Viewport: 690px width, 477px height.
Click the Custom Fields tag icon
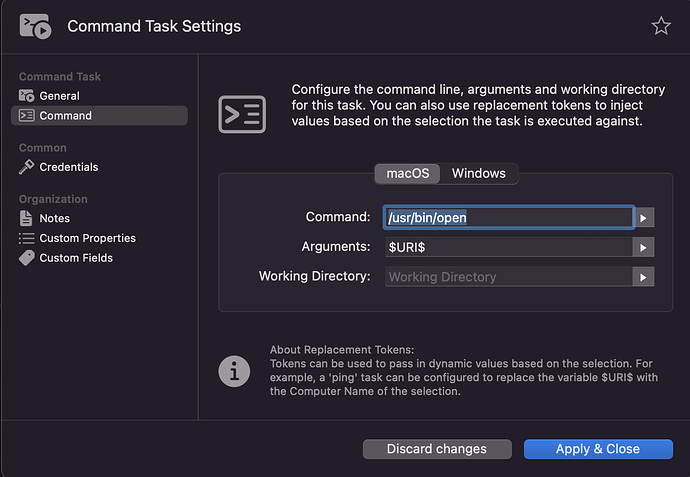click(27, 258)
